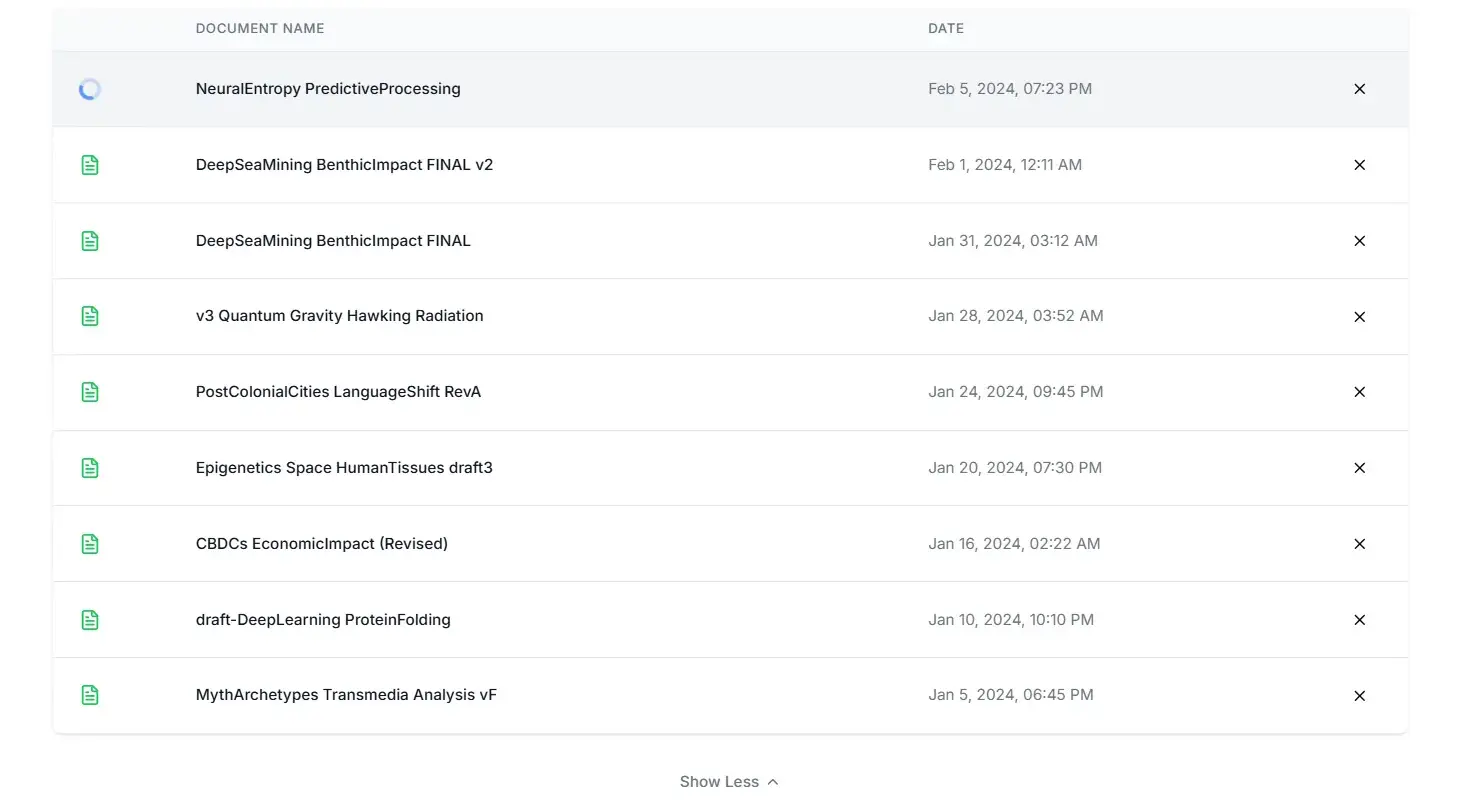1479x811 pixels.
Task: Click document icon for MythArchetypes Transmedia Analysis vF
Action: 90,695
